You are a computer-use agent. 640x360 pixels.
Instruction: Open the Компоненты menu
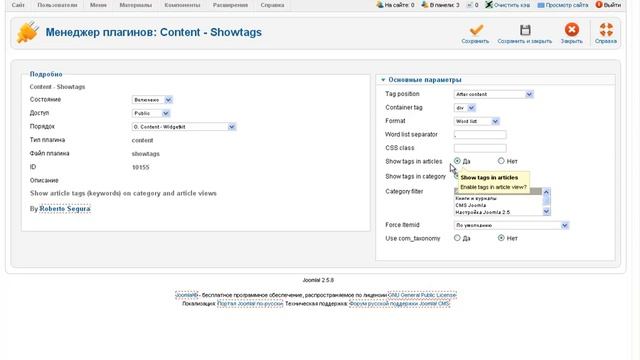coord(182,5)
